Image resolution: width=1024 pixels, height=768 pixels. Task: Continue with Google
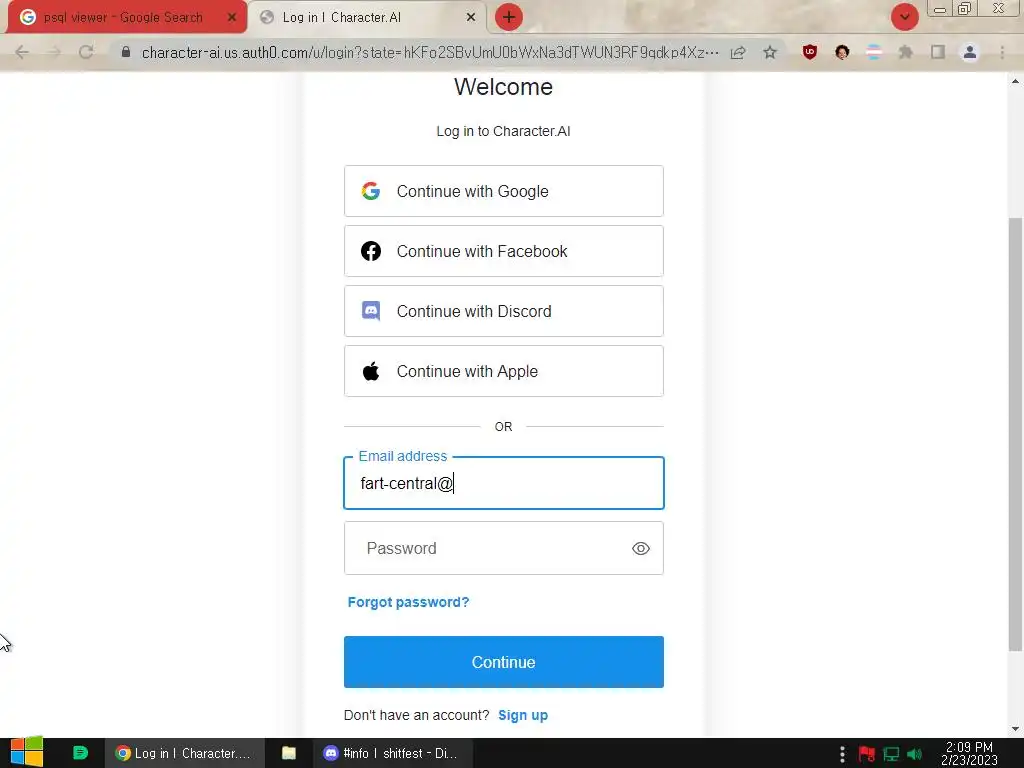coord(504,191)
